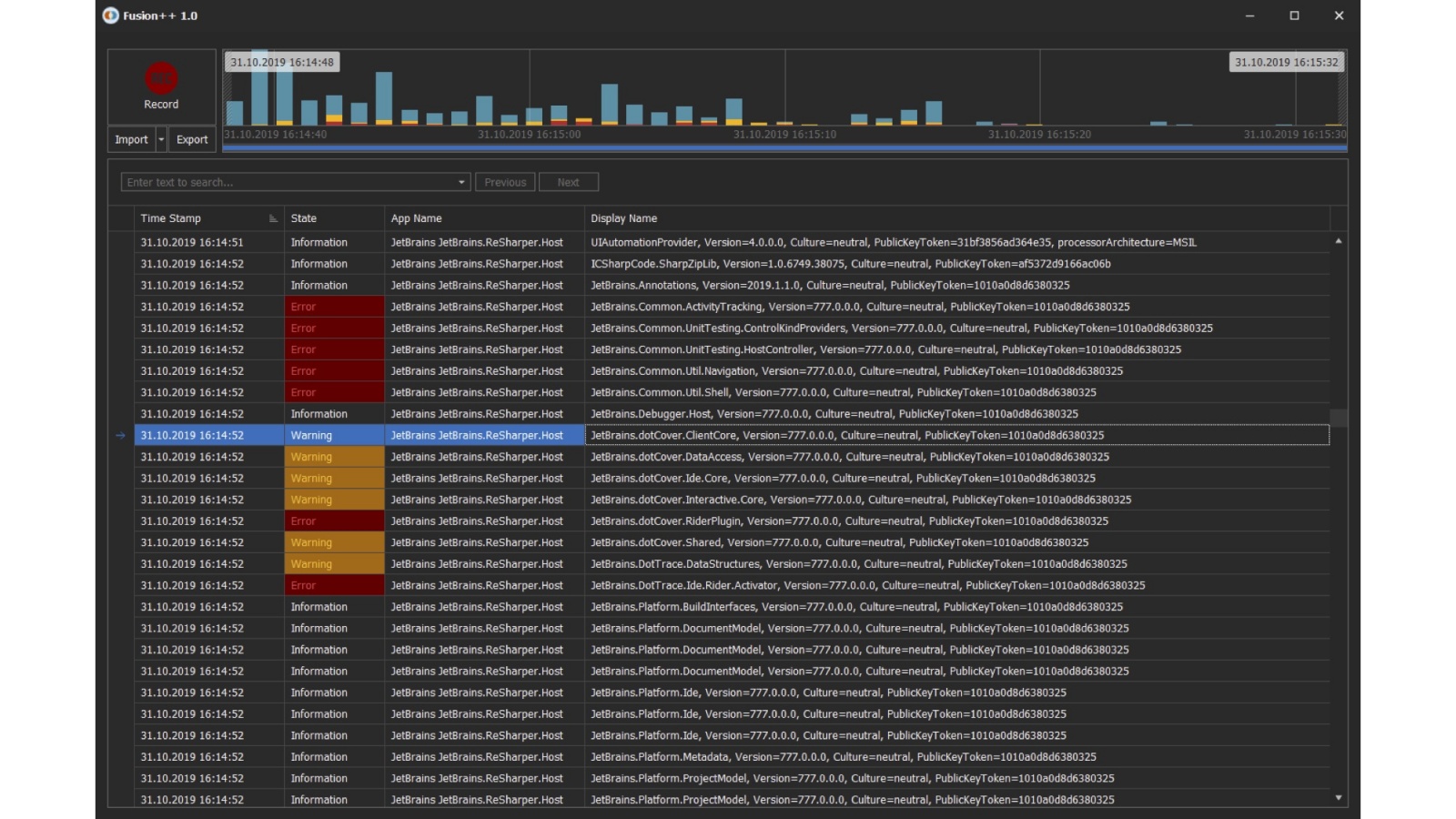Sort by the Display Name column header
The image size is (1456, 819).
pyautogui.click(x=957, y=218)
